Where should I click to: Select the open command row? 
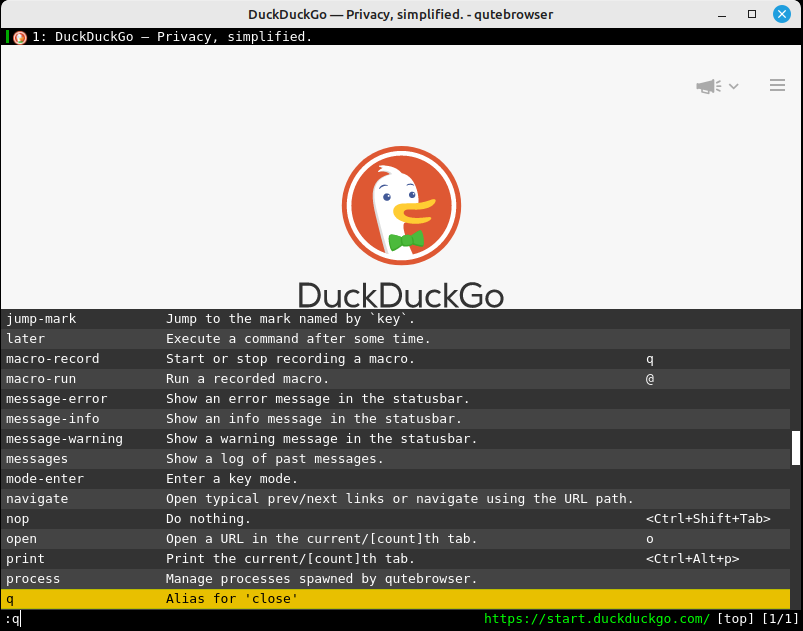[395, 538]
